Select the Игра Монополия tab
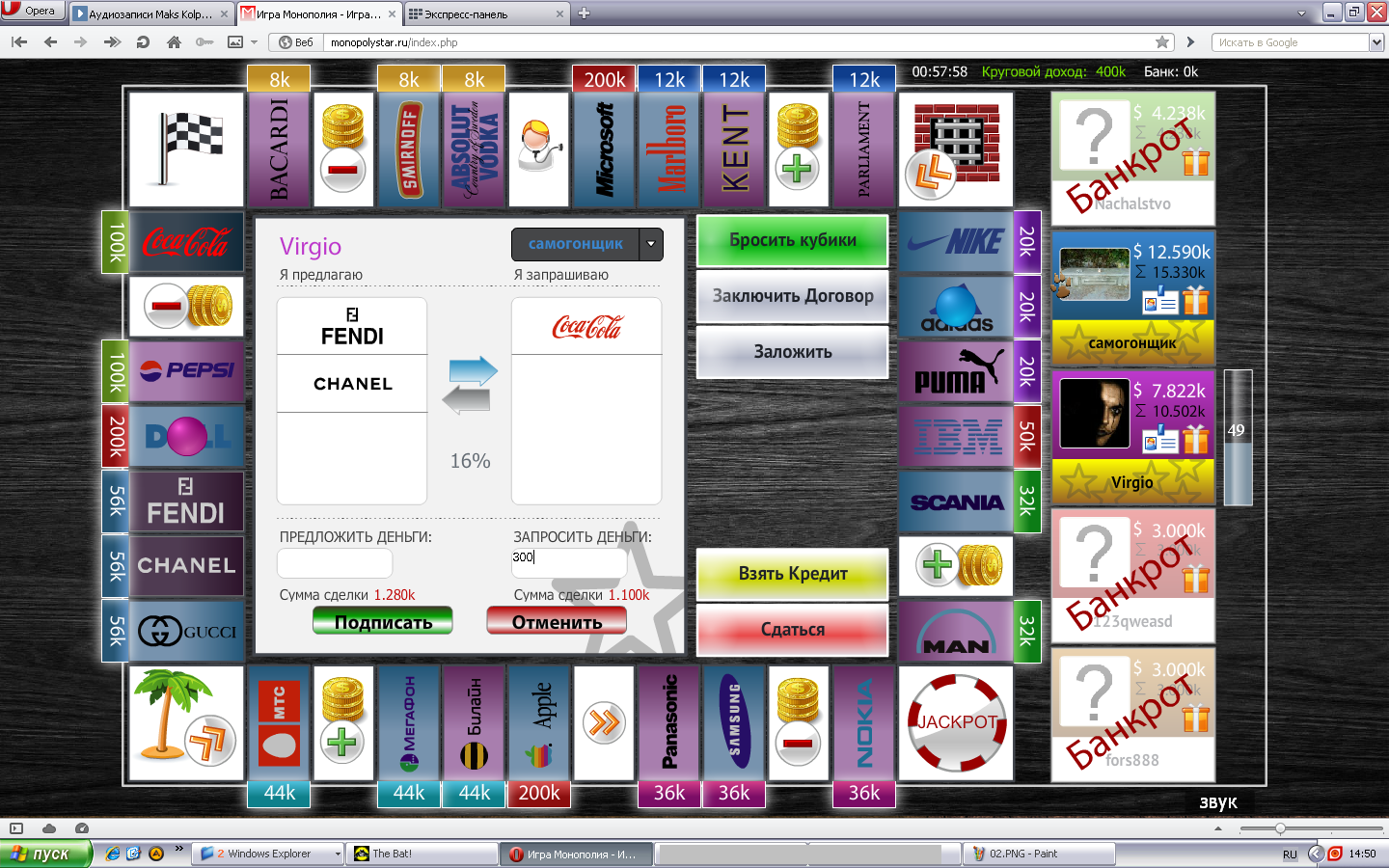This screenshot has width=1389, height=868. click(318, 14)
